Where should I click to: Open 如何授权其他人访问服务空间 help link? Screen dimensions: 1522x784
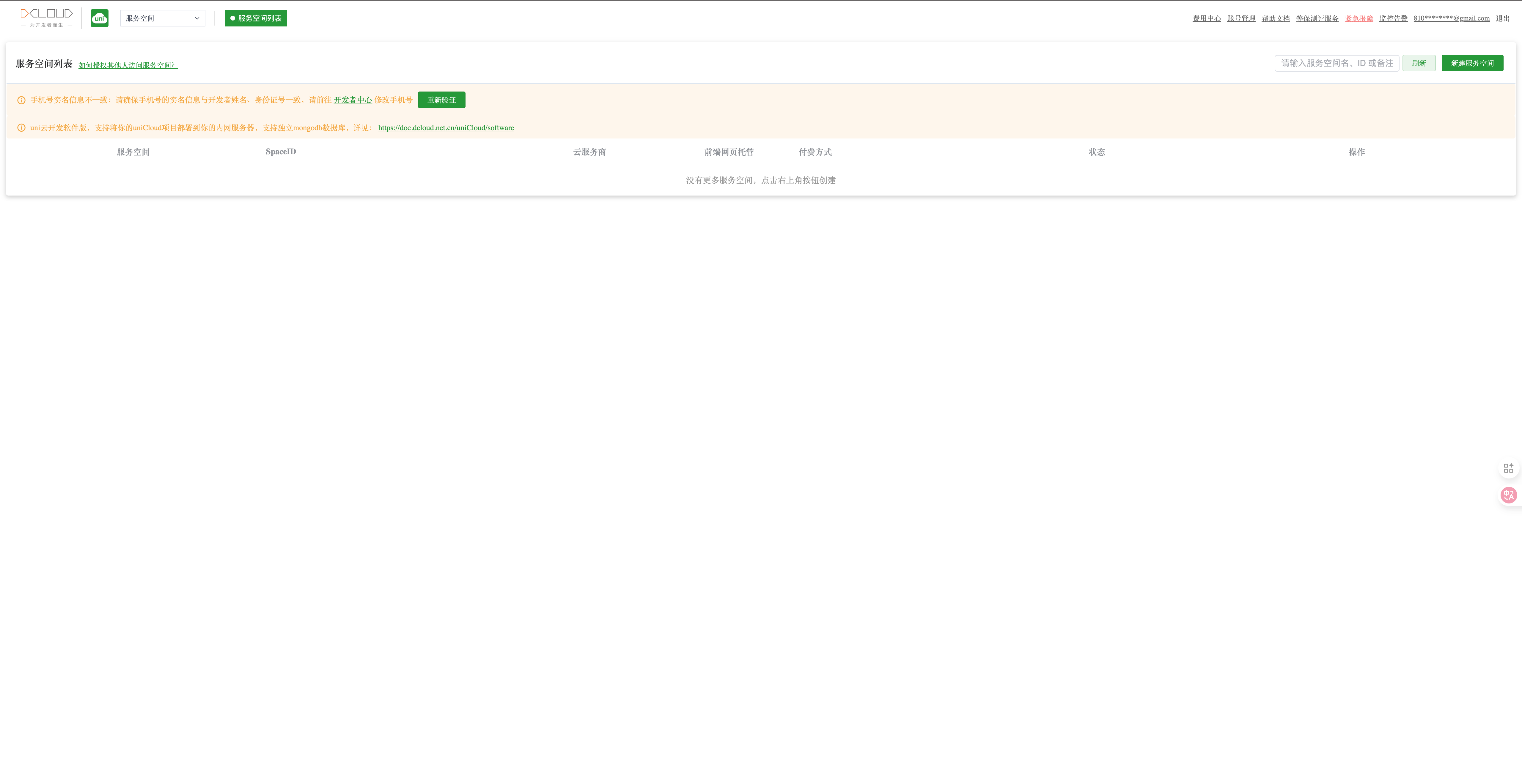128,65
